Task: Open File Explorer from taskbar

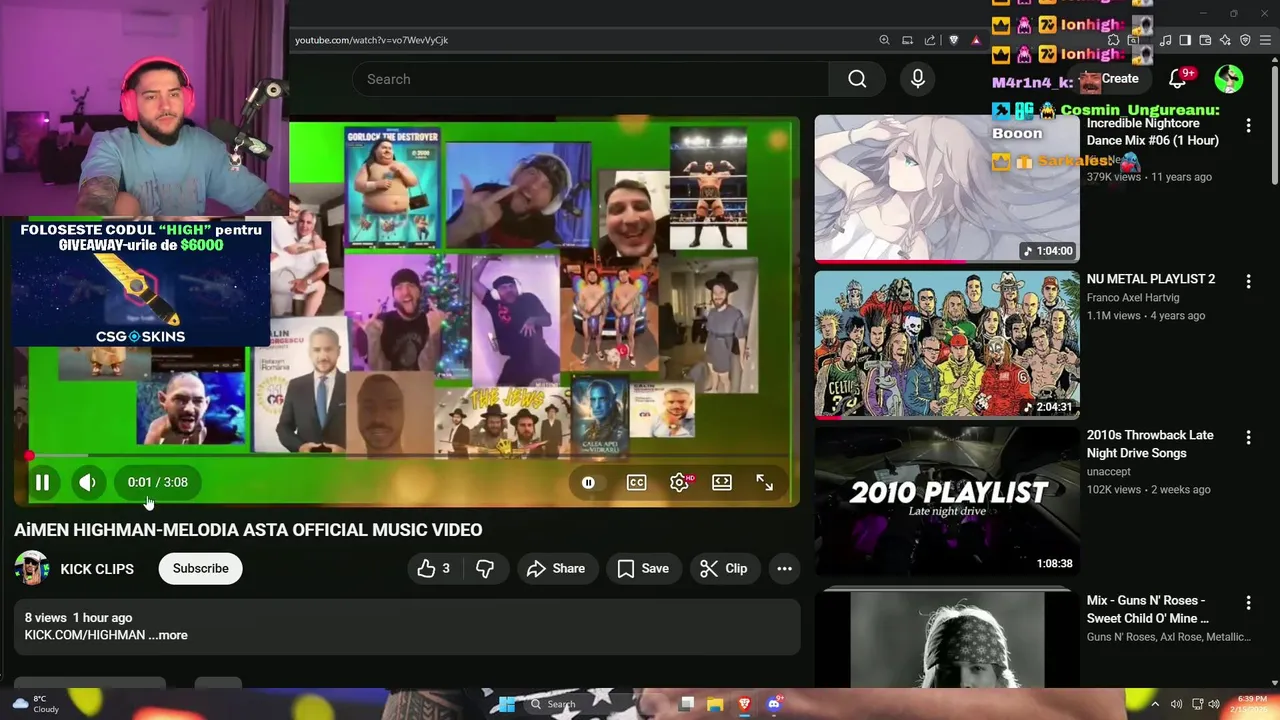Action: (715, 704)
